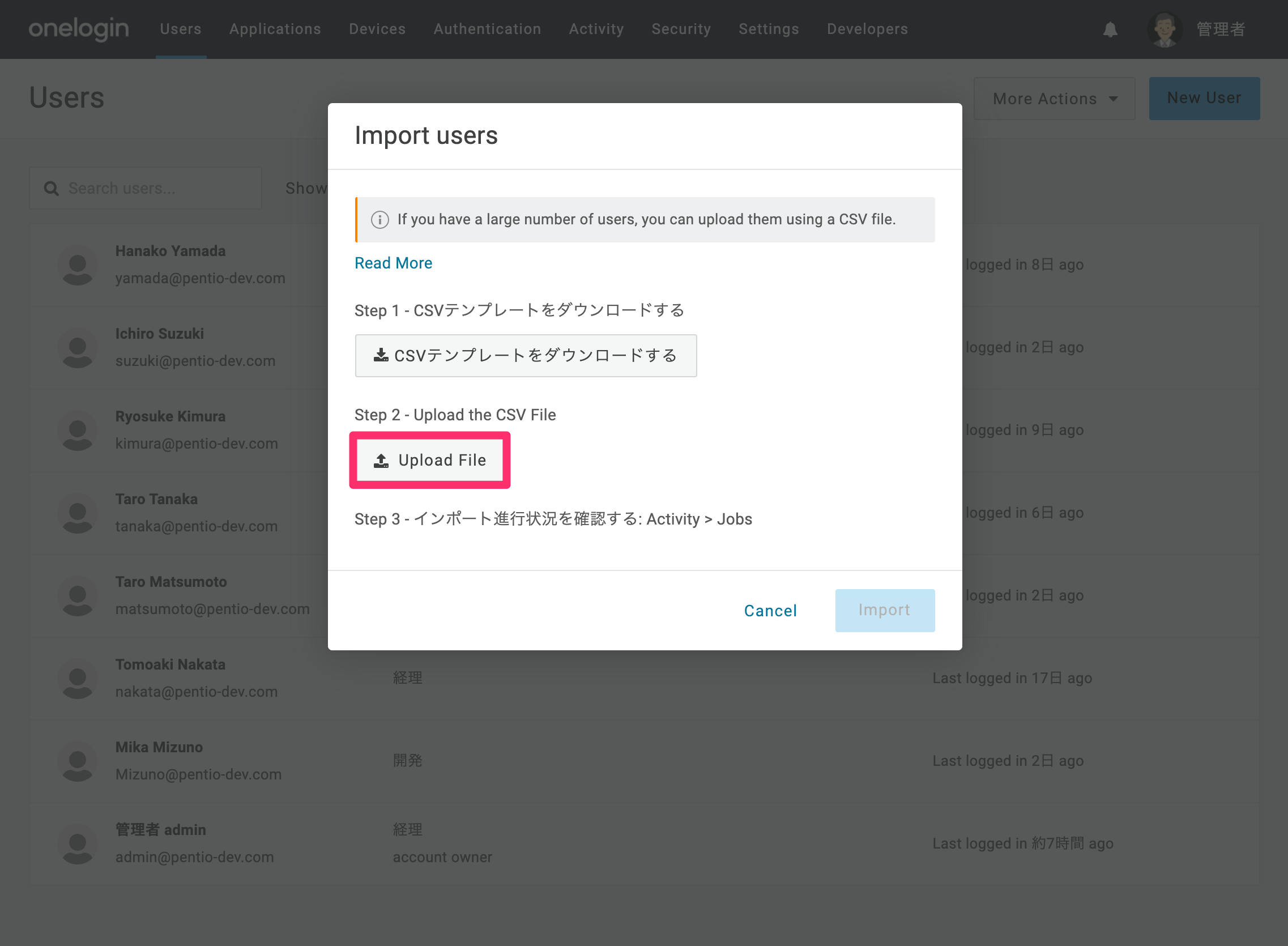This screenshot has width=1288, height=946.
Task: Click email yamada@pentio-dev.com
Action: pos(201,278)
